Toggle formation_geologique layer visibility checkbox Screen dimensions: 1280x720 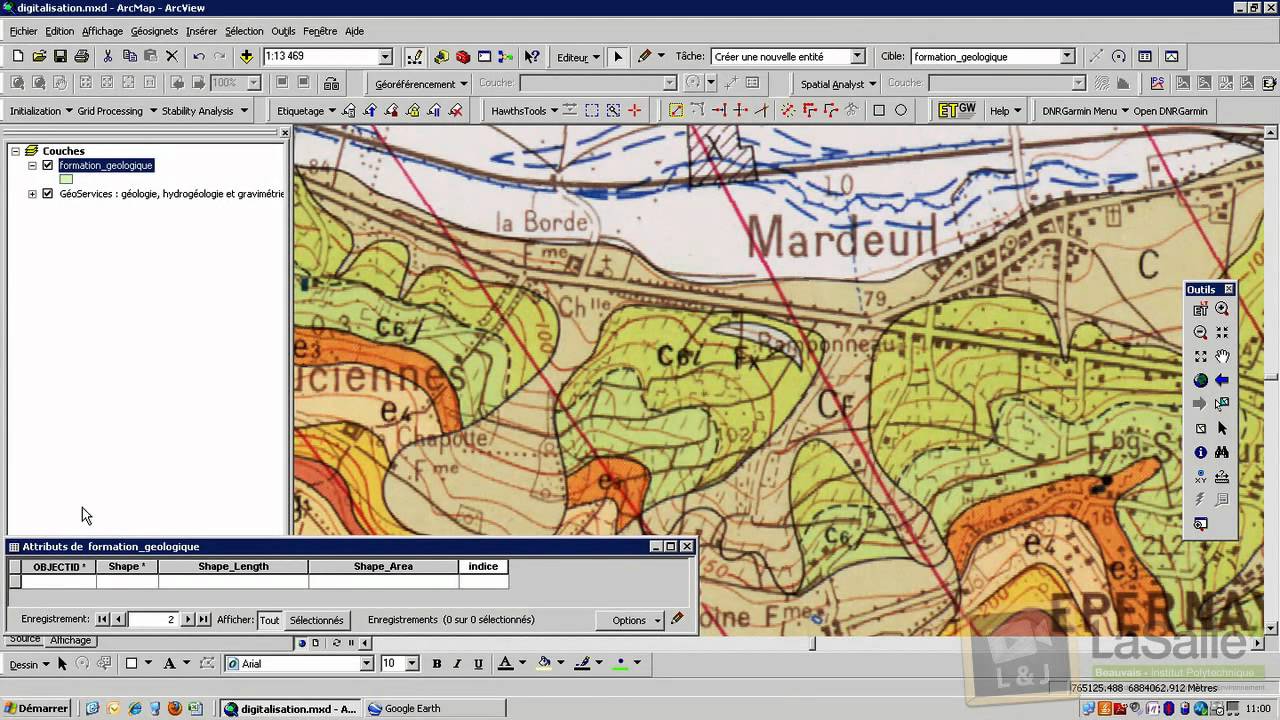[x=47, y=165]
